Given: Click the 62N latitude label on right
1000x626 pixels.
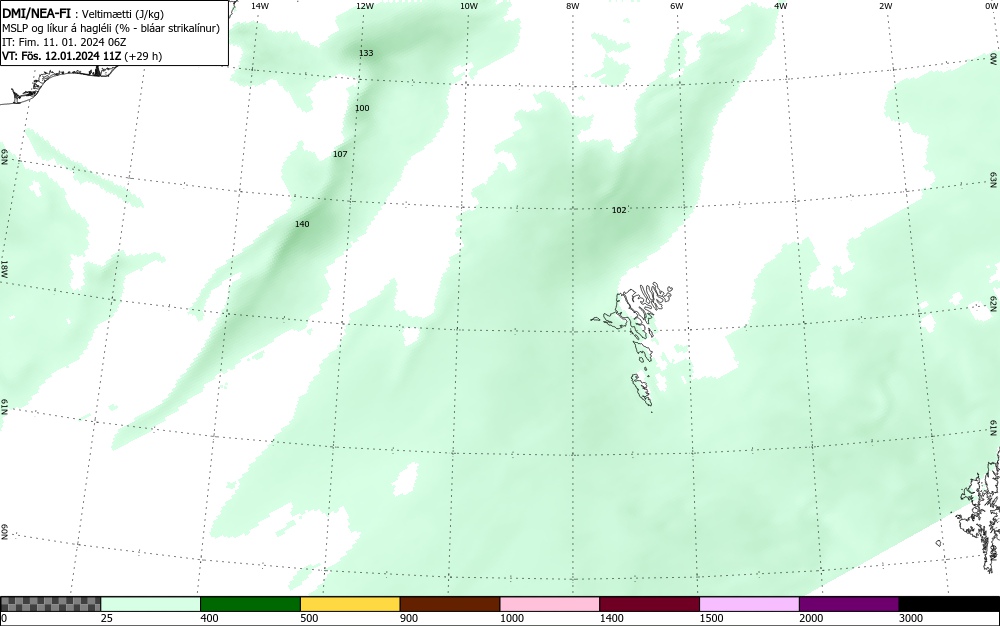Looking at the screenshot, I should [994, 304].
